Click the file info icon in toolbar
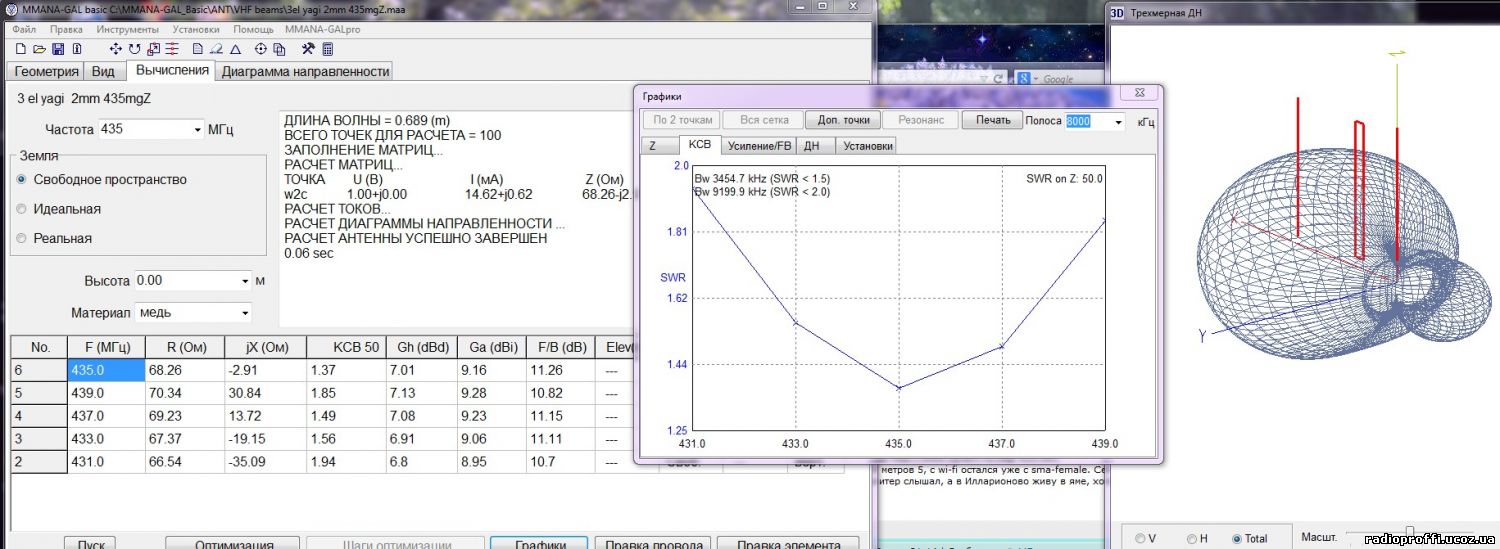 click(x=77, y=49)
